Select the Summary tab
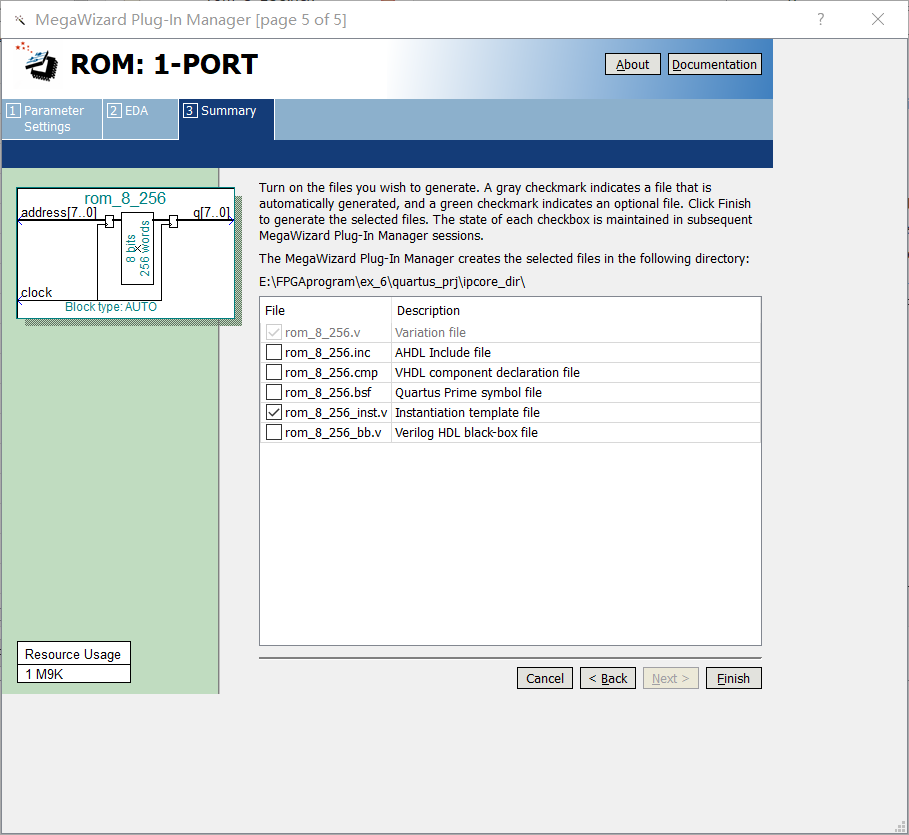Viewport: 909px width, 835px height. pos(227,119)
